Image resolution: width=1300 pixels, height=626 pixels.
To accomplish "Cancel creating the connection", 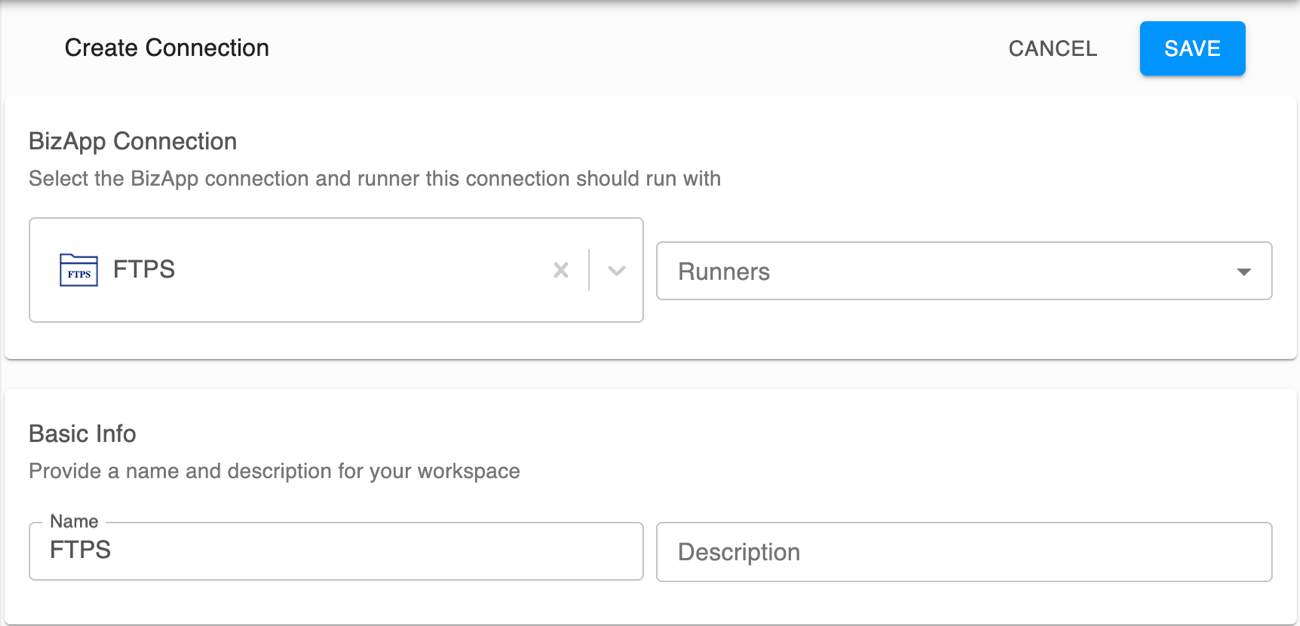I will click(x=1052, y=48).
